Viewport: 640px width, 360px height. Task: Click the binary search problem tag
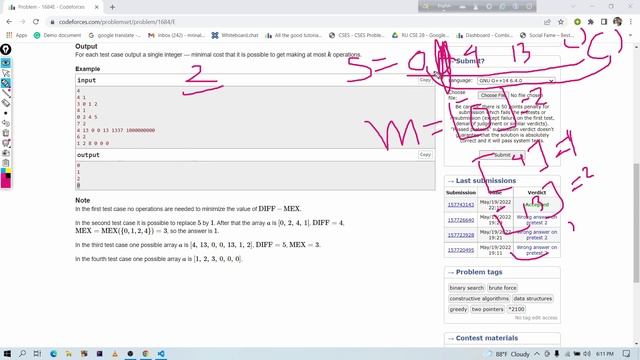point(466,288)
